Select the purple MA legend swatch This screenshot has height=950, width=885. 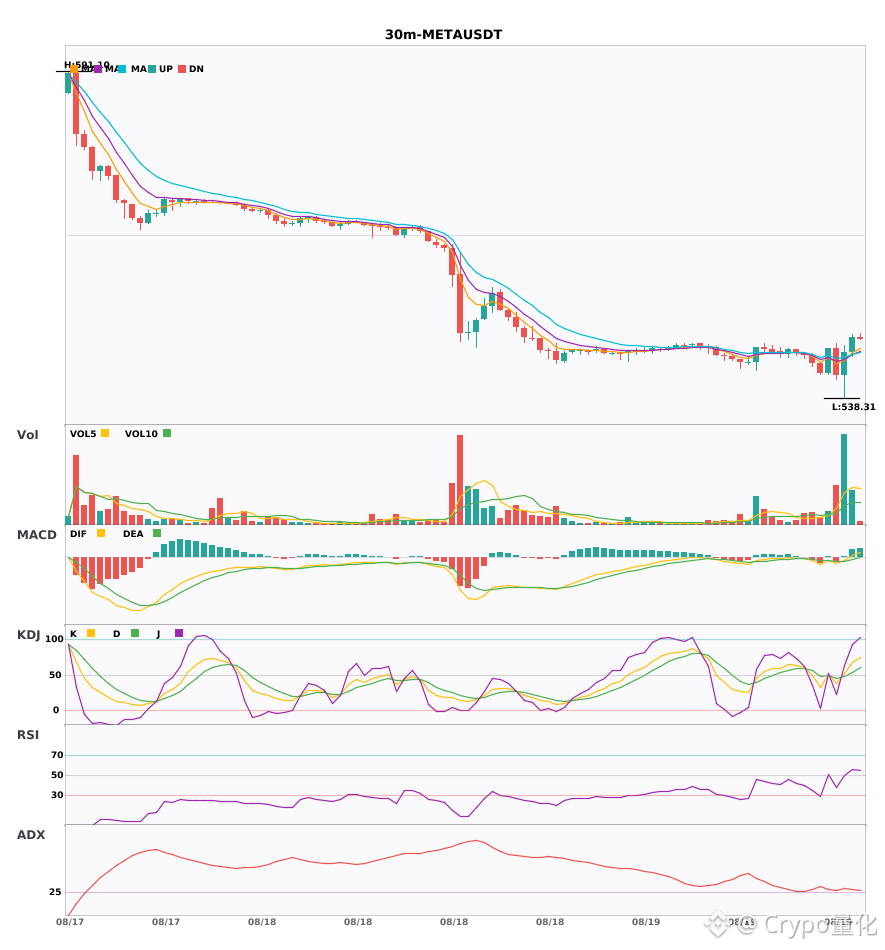[x=98, y=69]
